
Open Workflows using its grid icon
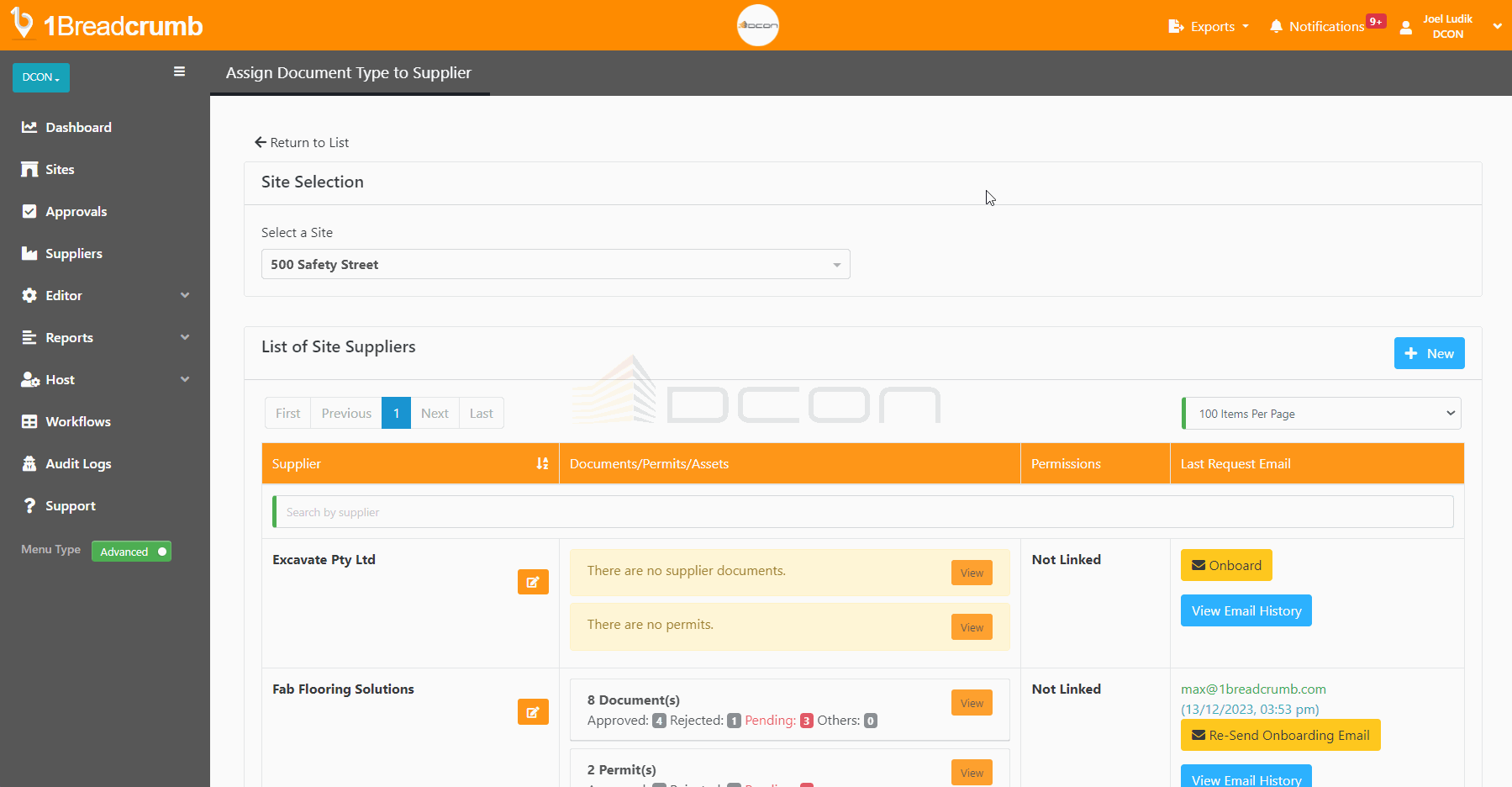pyautogui.click(x=29, y=421)
